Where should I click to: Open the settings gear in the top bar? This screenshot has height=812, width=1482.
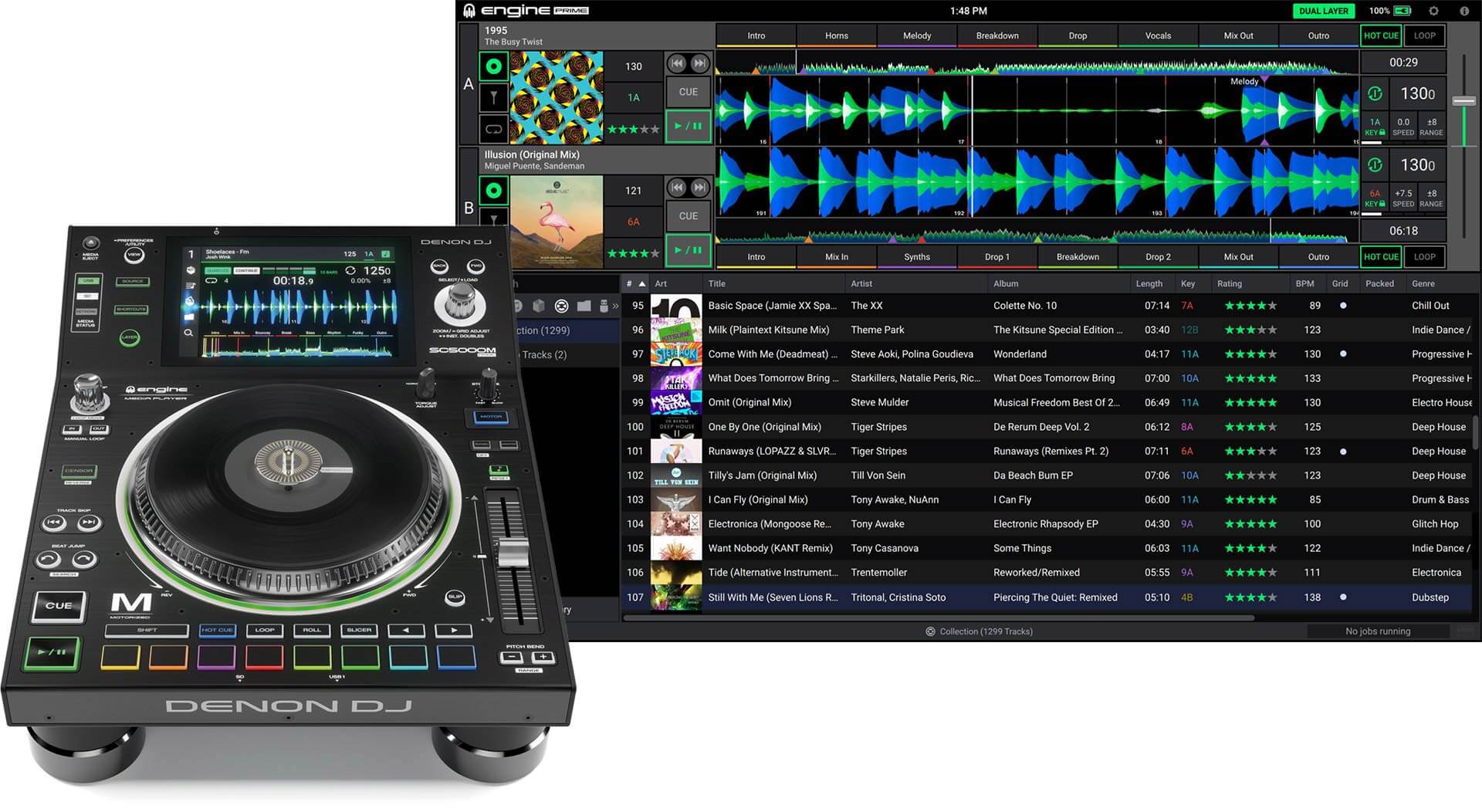coord(1433,11)
